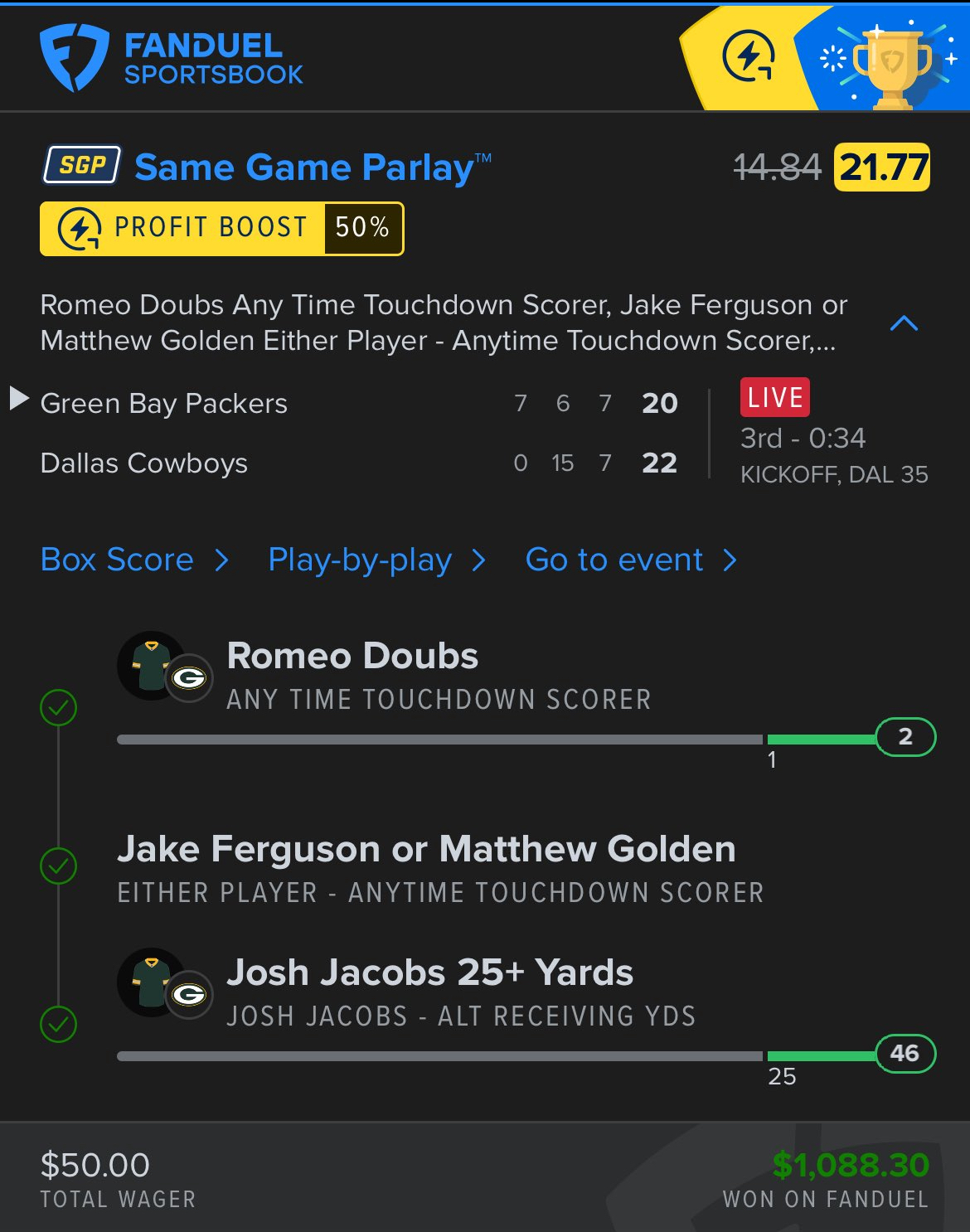The height and width of the screenshot is (1232, 970).
Task: Tap the FanDuel shield logo
Action: [73, 56]
